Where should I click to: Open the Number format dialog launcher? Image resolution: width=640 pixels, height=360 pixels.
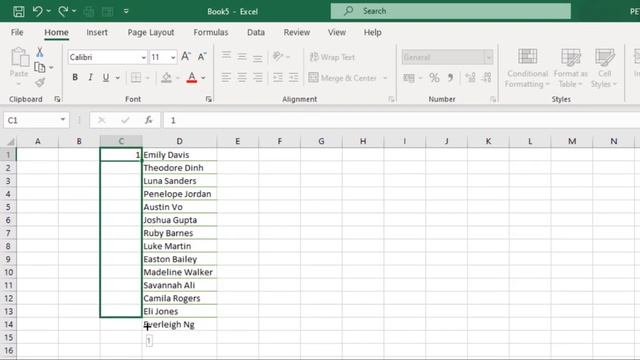493,99
